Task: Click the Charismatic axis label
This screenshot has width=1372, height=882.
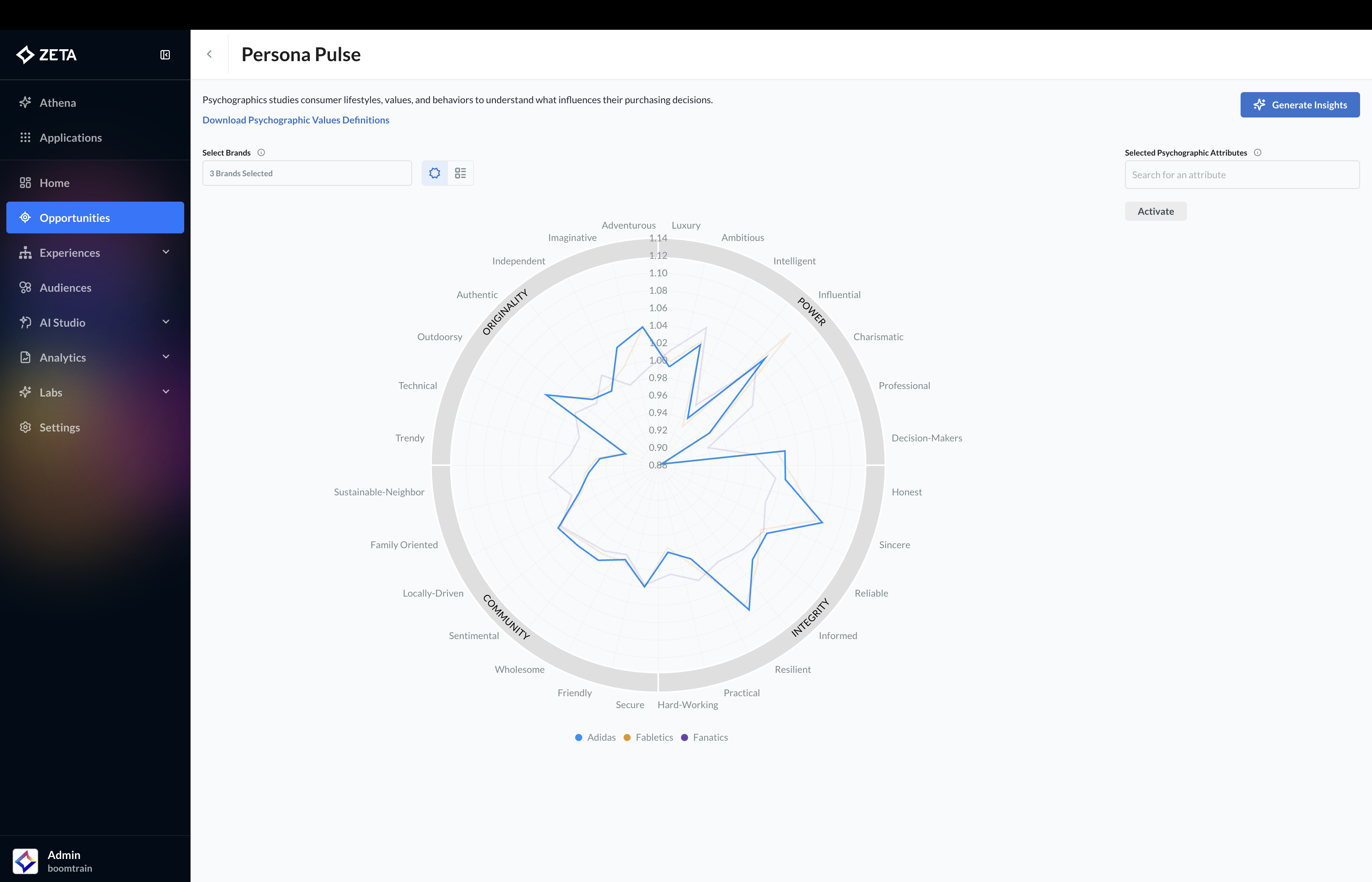Action: (x=879, y=337)
